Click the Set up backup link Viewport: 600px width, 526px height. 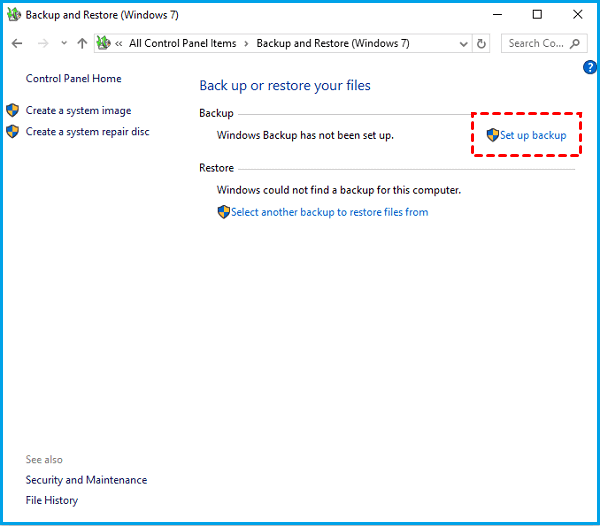point(533,135)
